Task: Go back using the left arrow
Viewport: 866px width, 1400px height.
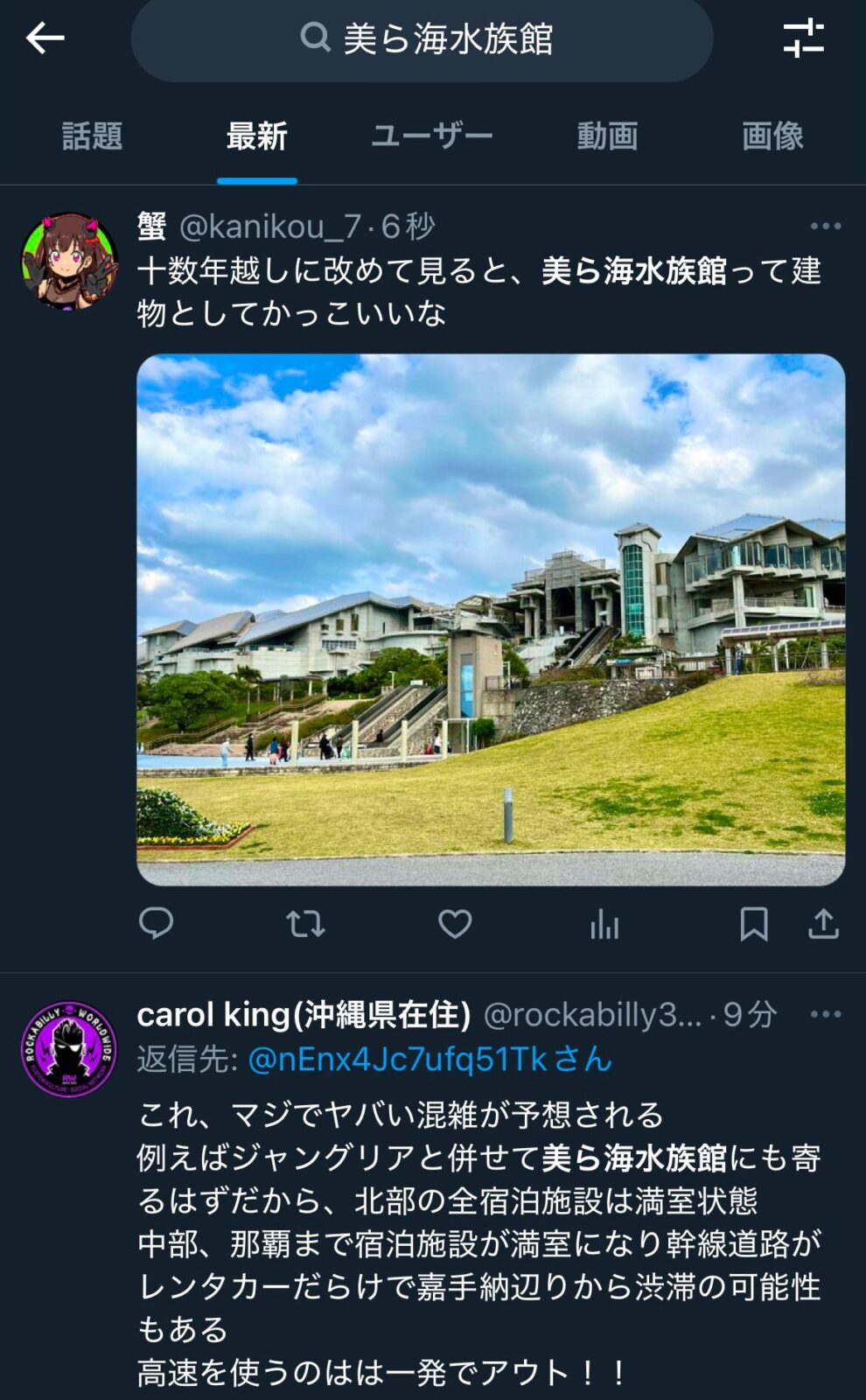Action: click(x=45, y=38)
